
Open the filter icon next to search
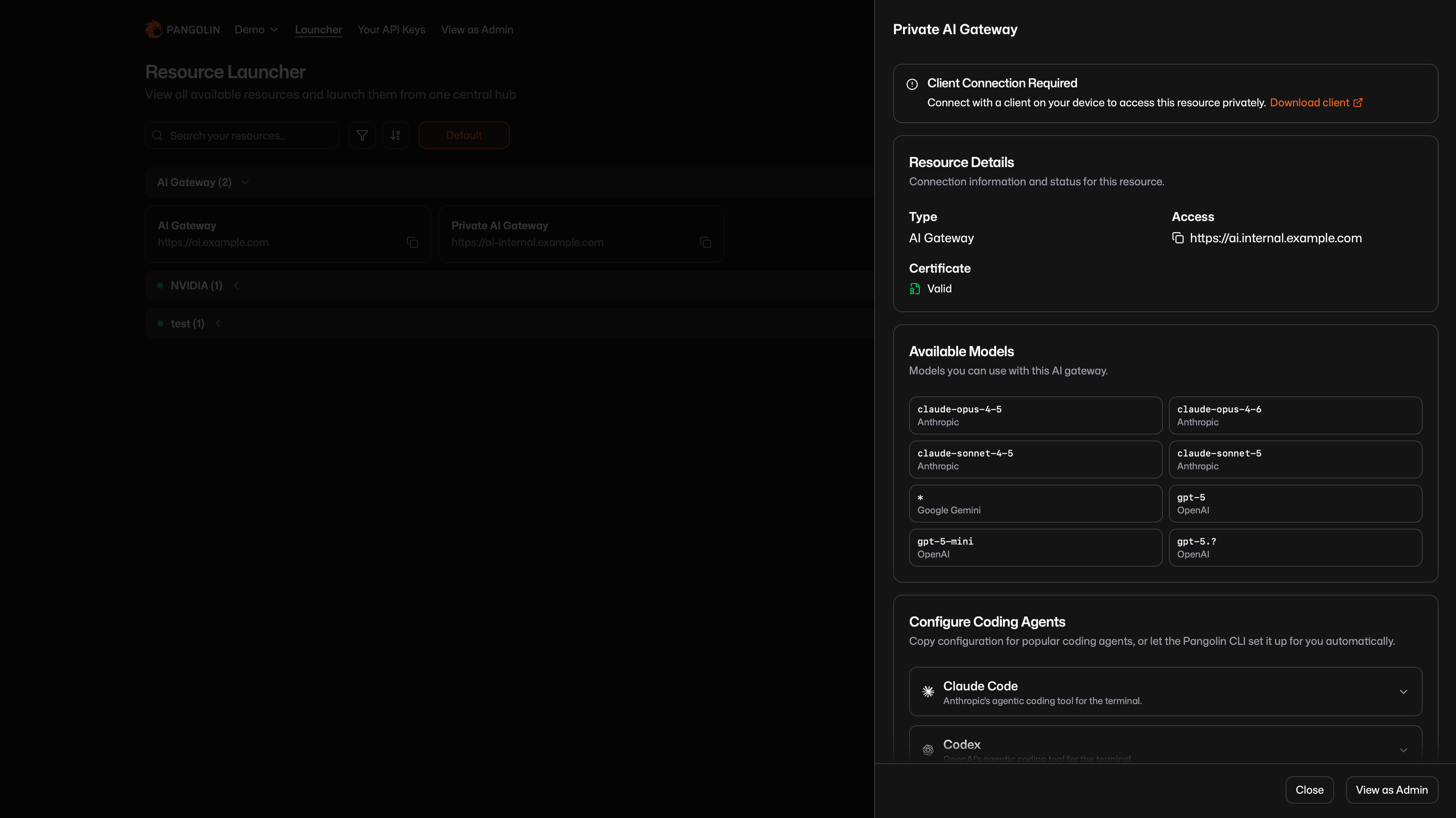tap(362, 135)
